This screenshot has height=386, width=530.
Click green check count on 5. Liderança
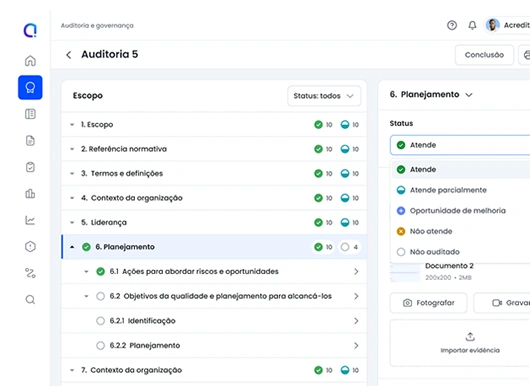click(x=323, y=222)
